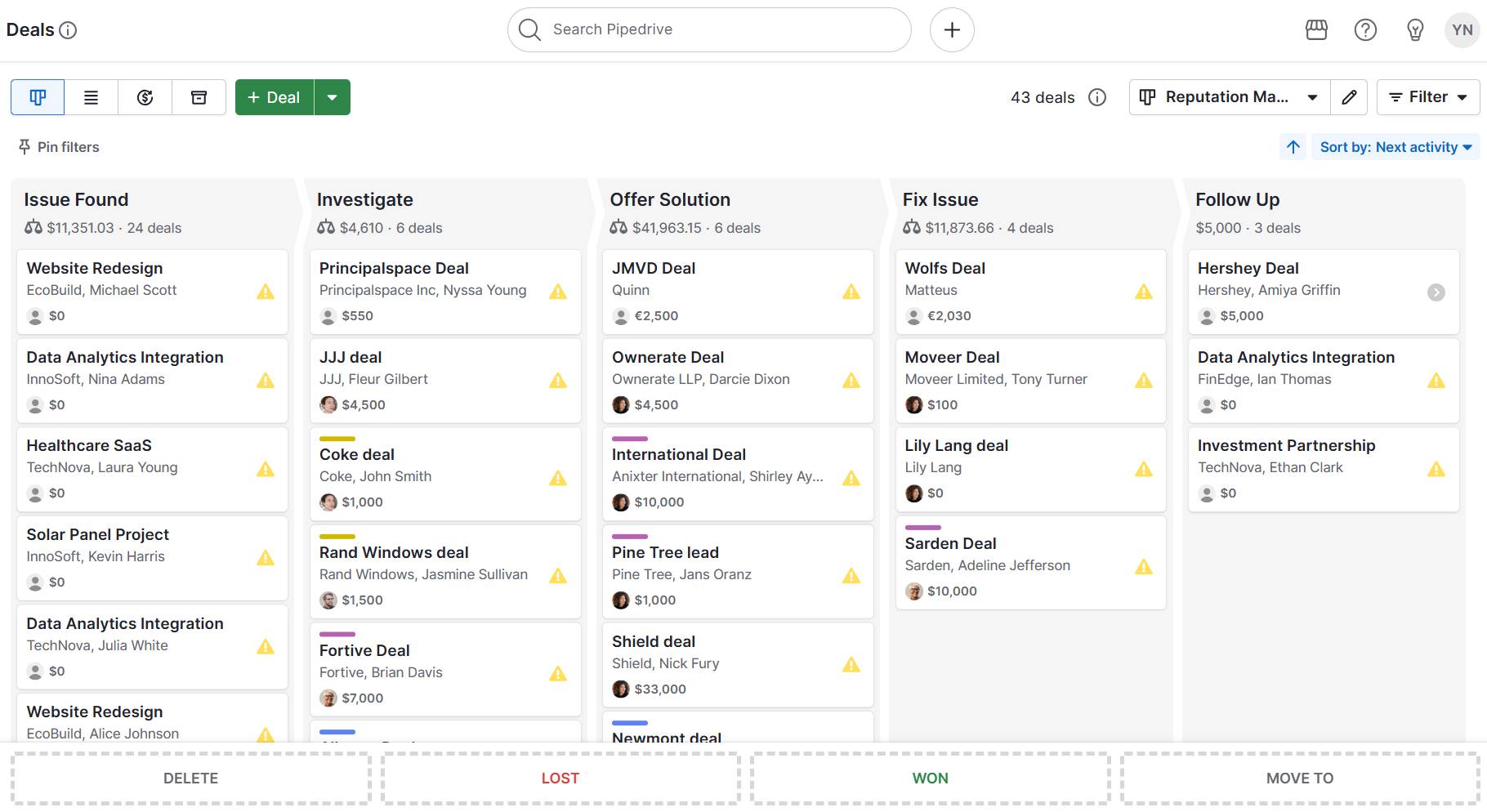The width and height of the screenshot is (1487, 812).
Task: Open the archive view icon
Action: pos(199,97)
